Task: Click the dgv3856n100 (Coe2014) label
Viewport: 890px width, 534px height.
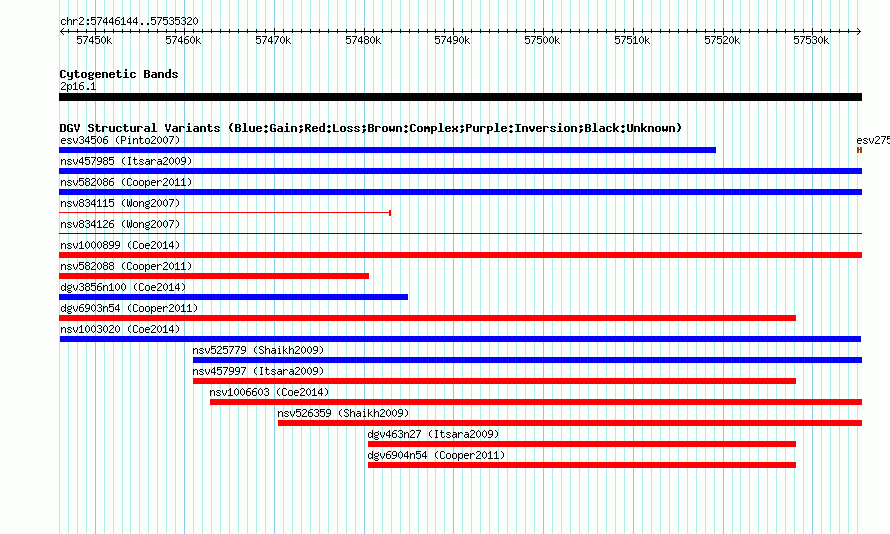Action: click(x=123, y=287)
